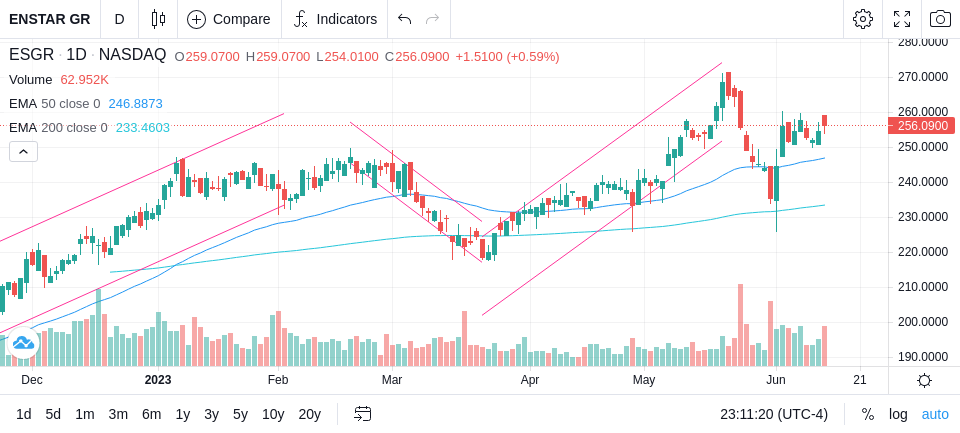Open the go-to-date calendar icon
The width and height of the screenshot is (960, 433).
point(362,414)
